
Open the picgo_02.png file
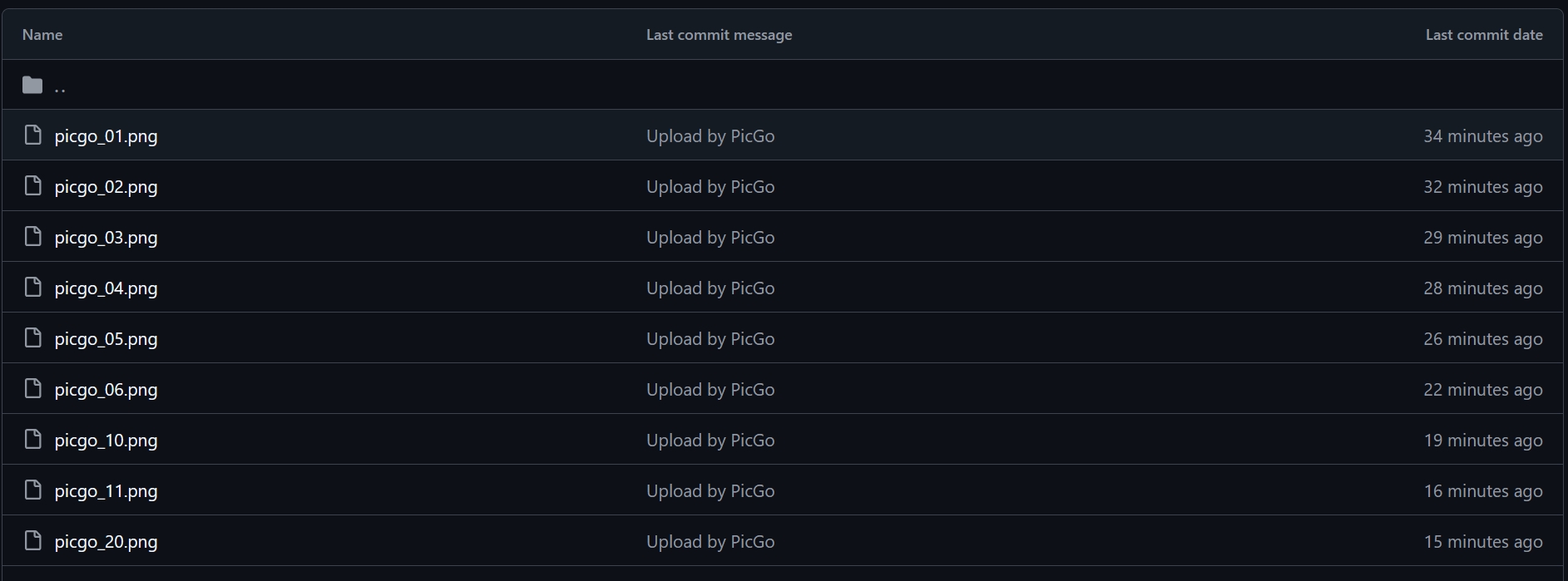click(106, 187)
